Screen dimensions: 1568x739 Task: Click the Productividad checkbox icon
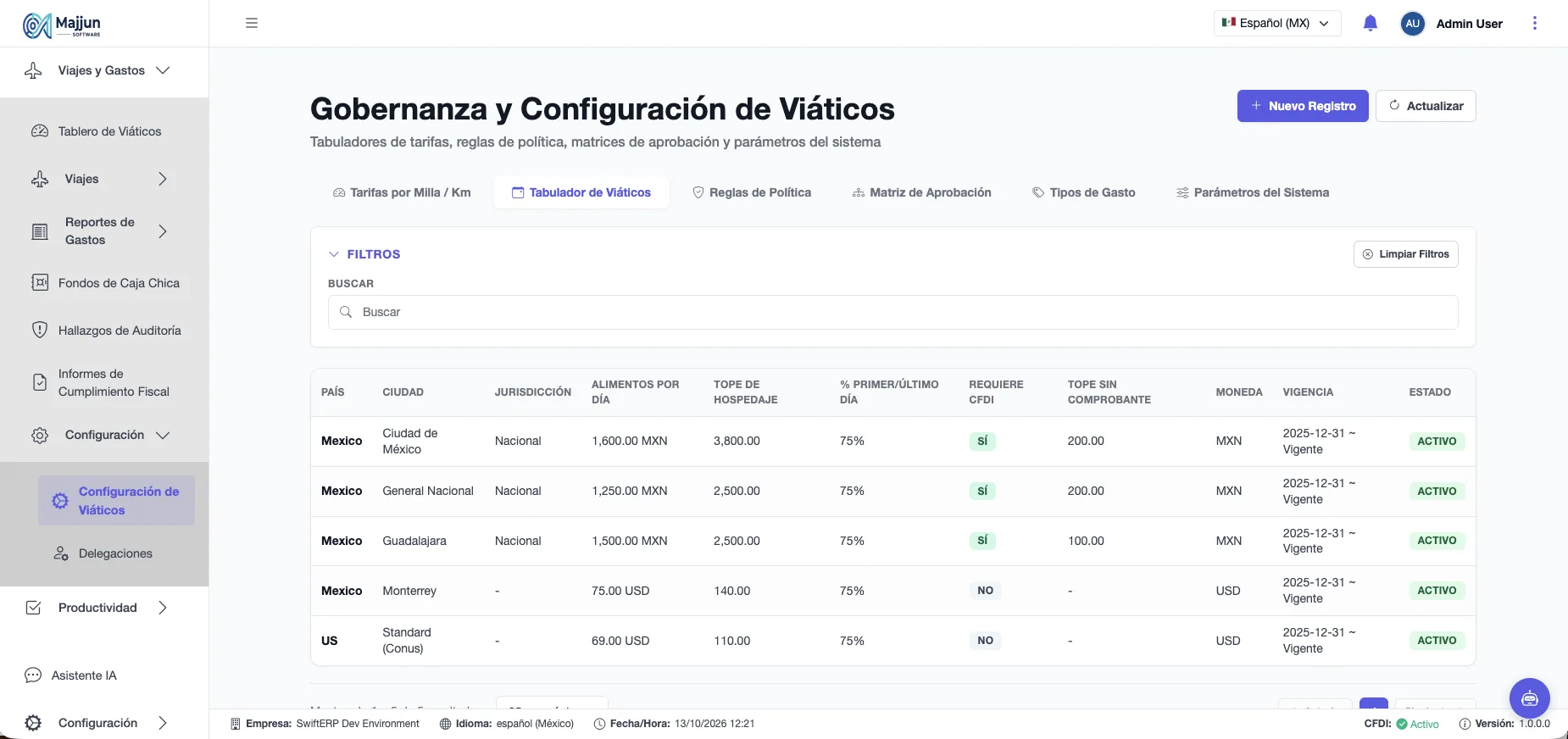(x=34, y=608)
